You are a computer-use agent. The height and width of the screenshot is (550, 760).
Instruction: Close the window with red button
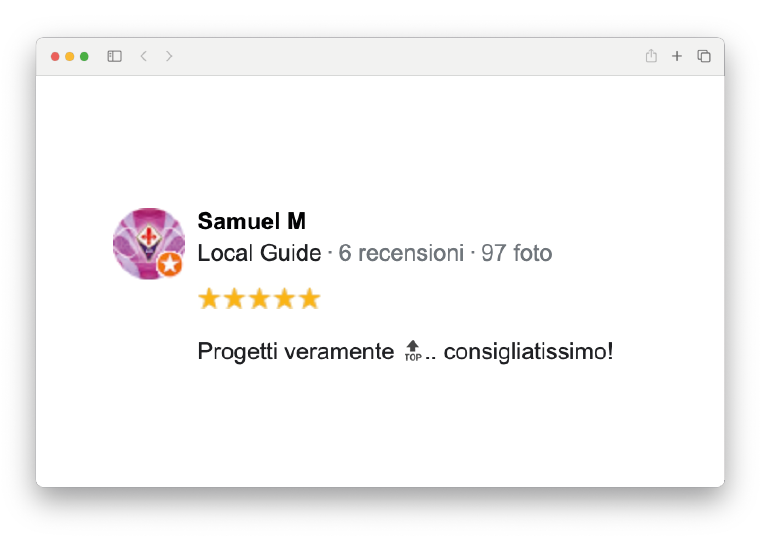tap(55, 57)
